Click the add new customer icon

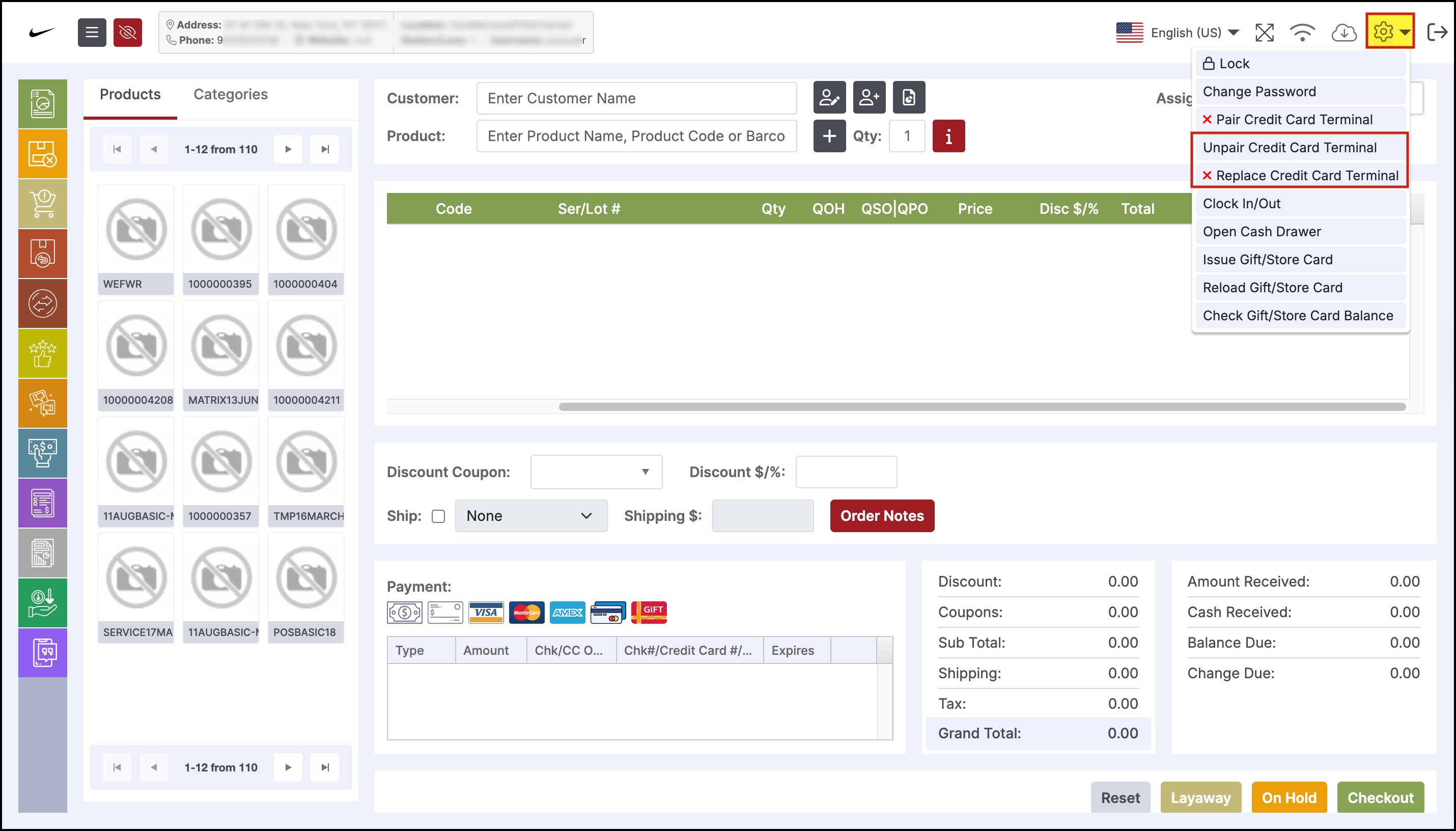(869, 98)
